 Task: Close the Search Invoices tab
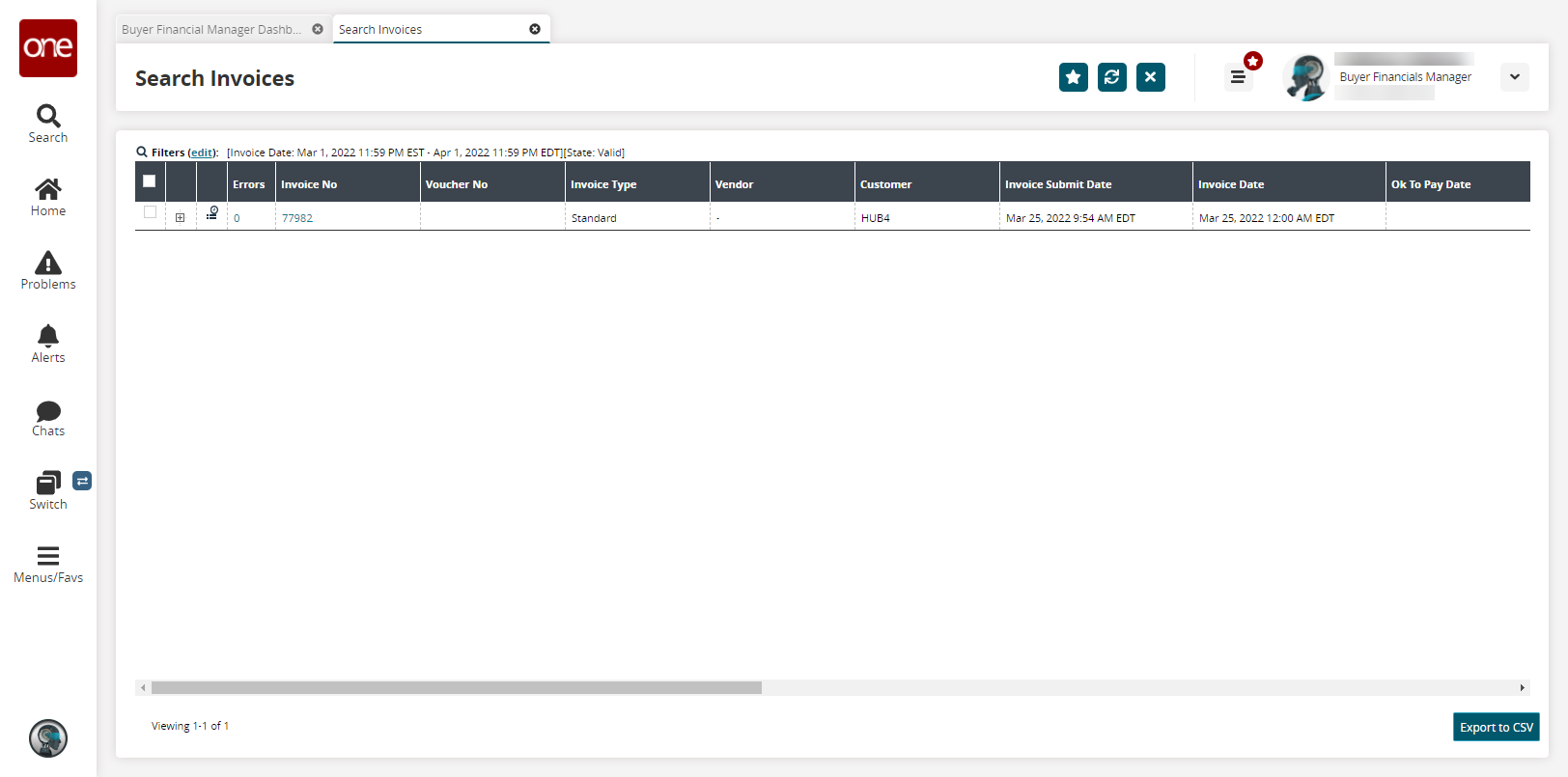535,29
